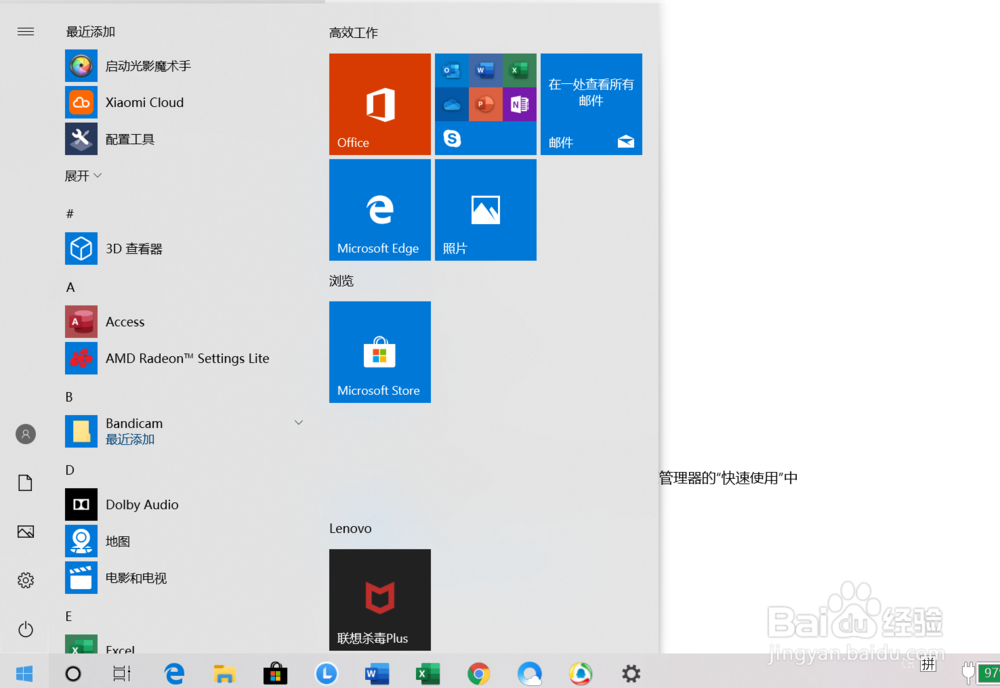Click the B letter group header
The height and width of the screenshot is (688, 1000).
coord(70,397)
